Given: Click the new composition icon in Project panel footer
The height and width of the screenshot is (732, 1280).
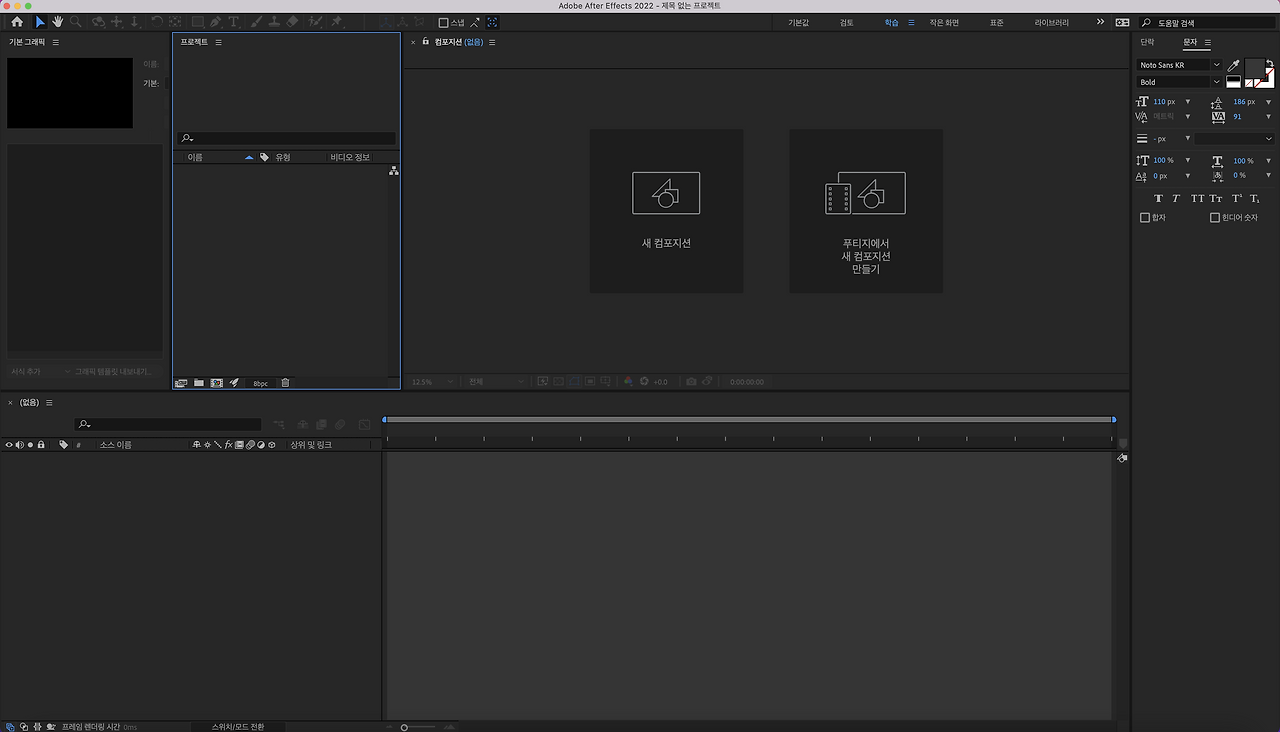Looking at the screenshot, I should (x=216, y=383).
